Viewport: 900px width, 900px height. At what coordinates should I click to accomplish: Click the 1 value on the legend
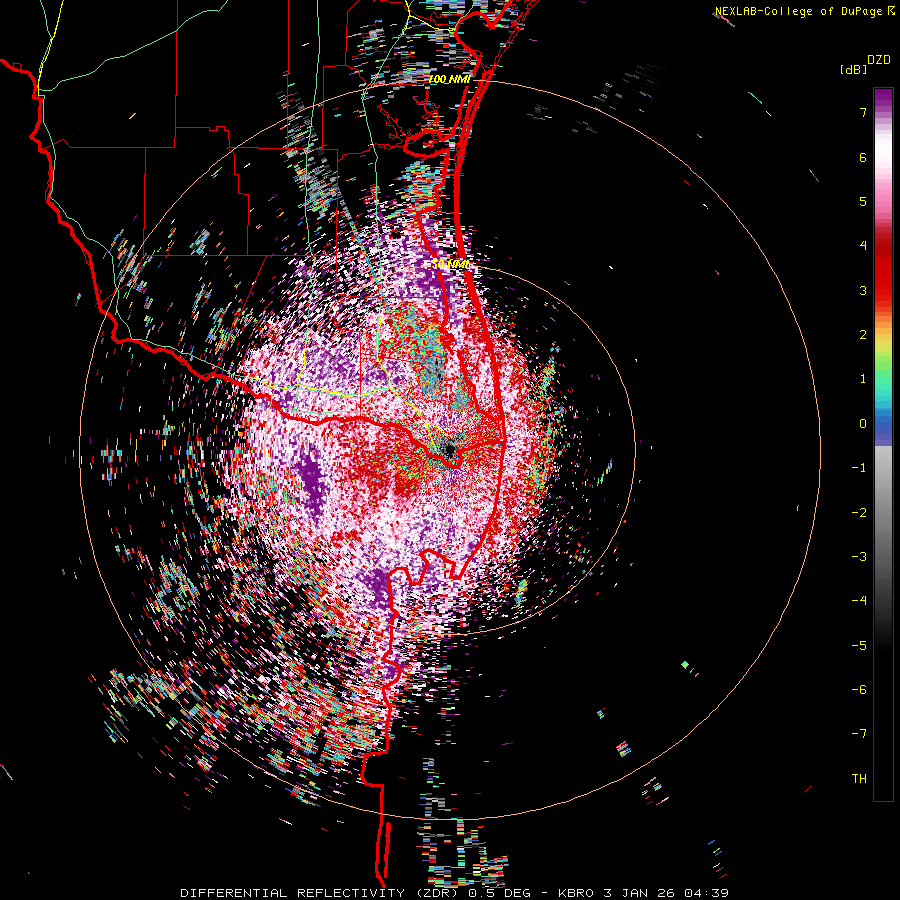pos(863,379)
